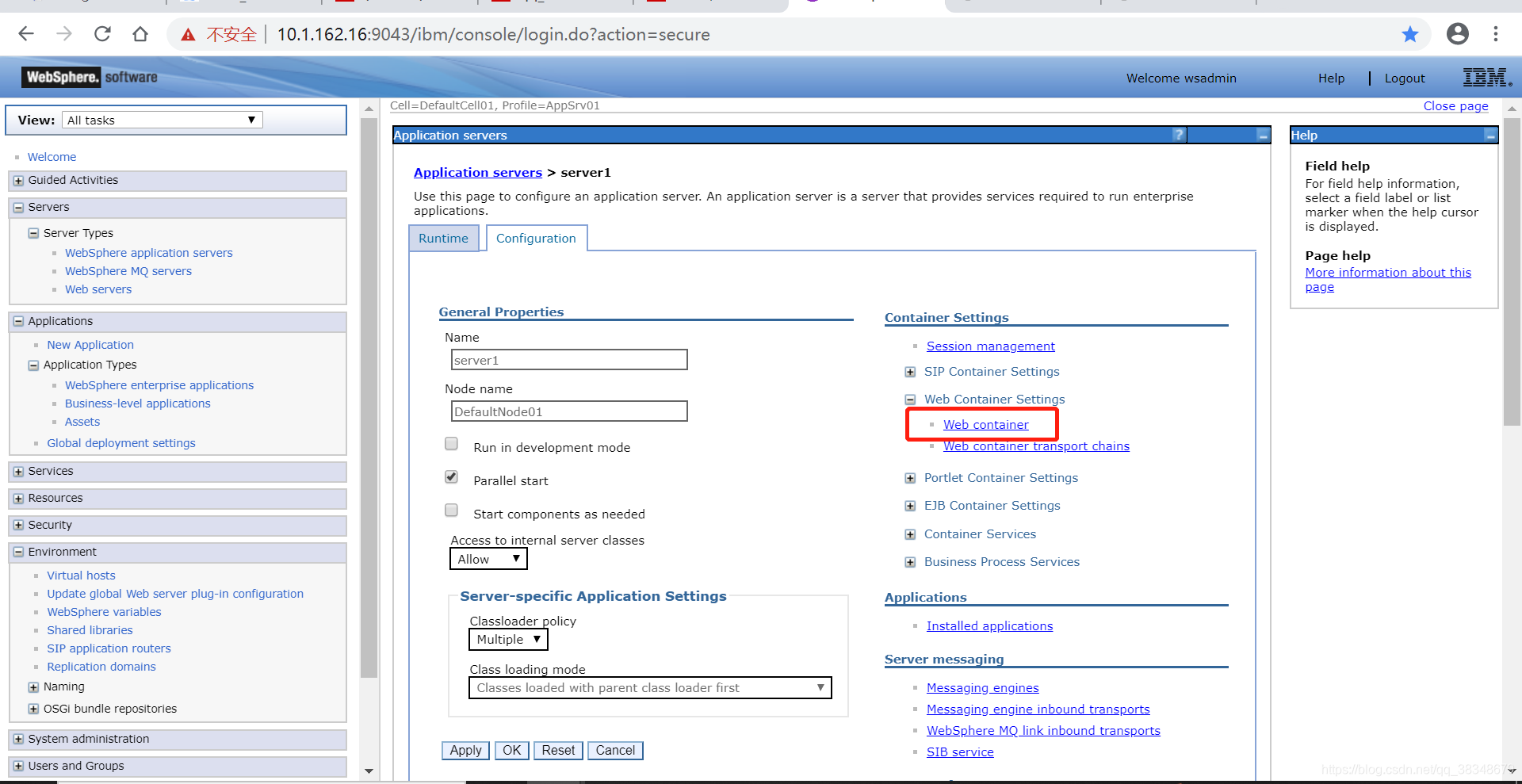1522x784 pixels.
Task: Expand EJB Container Settings
Action: [x=910, y=506]
